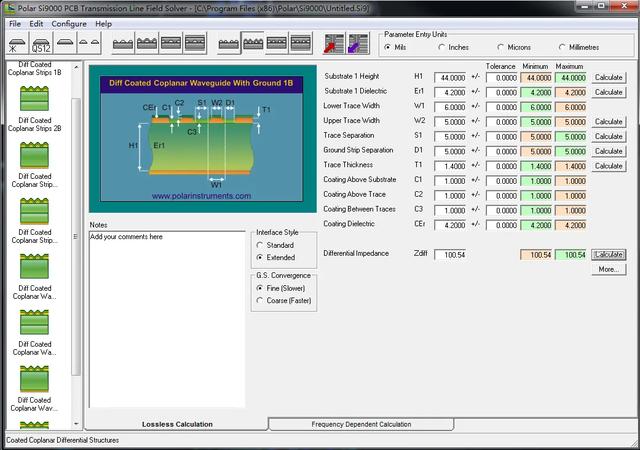
Task: Click the CEr Coating Dielectric value field
Action: tap(450, 225)
